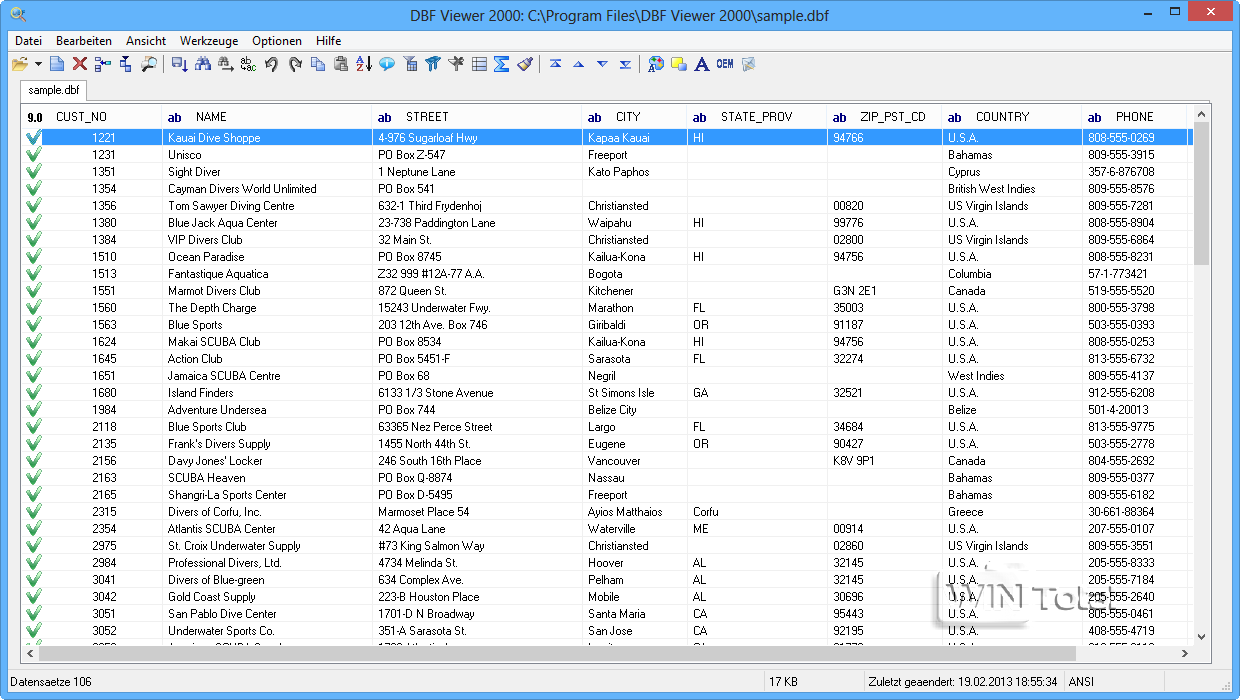This screenshot has height=700, width=1240.
Task: Open the color settings palette icon
Action: click(655, 64)
